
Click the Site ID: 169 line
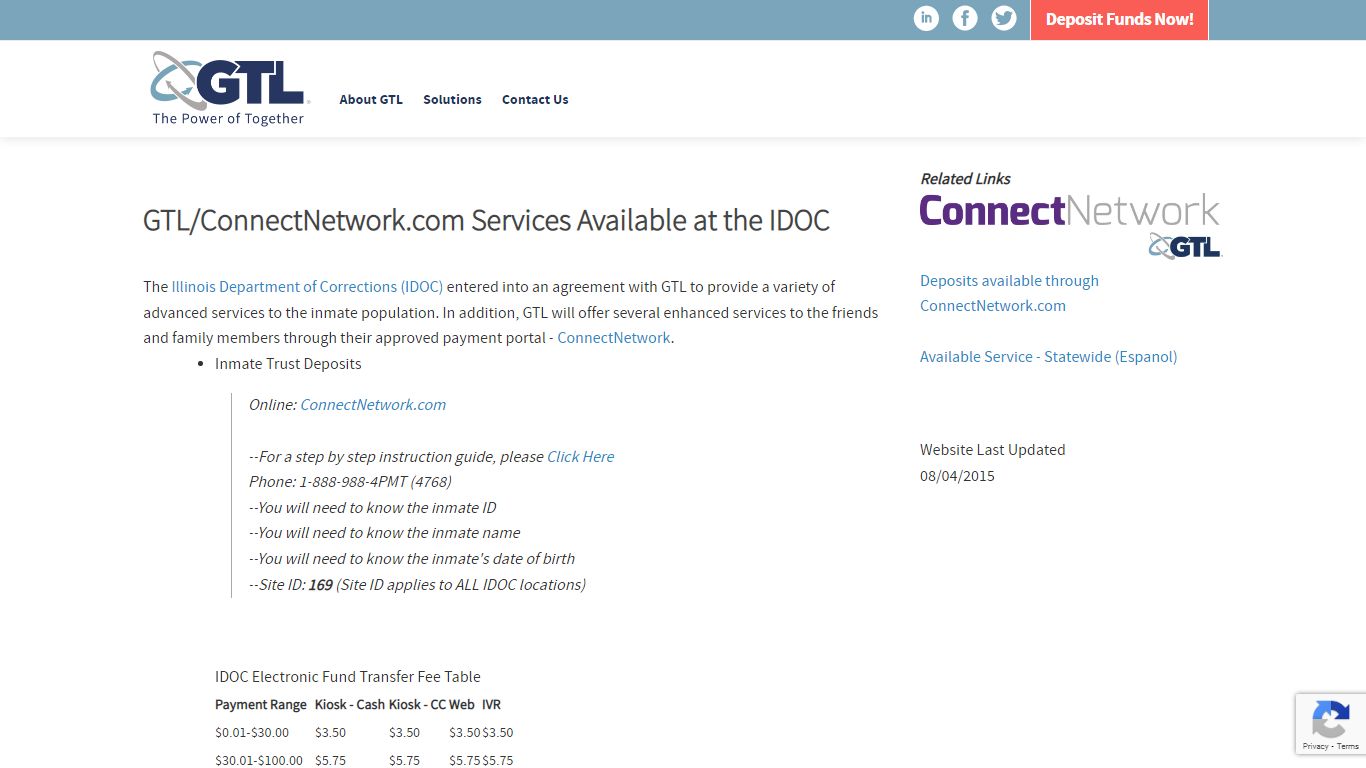coord(417,584)
